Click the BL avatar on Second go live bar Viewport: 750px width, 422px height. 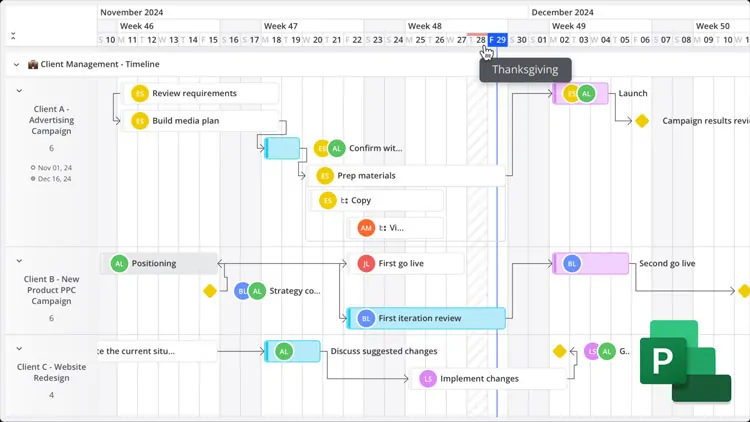pyautogui.click(x=572, y=264)
